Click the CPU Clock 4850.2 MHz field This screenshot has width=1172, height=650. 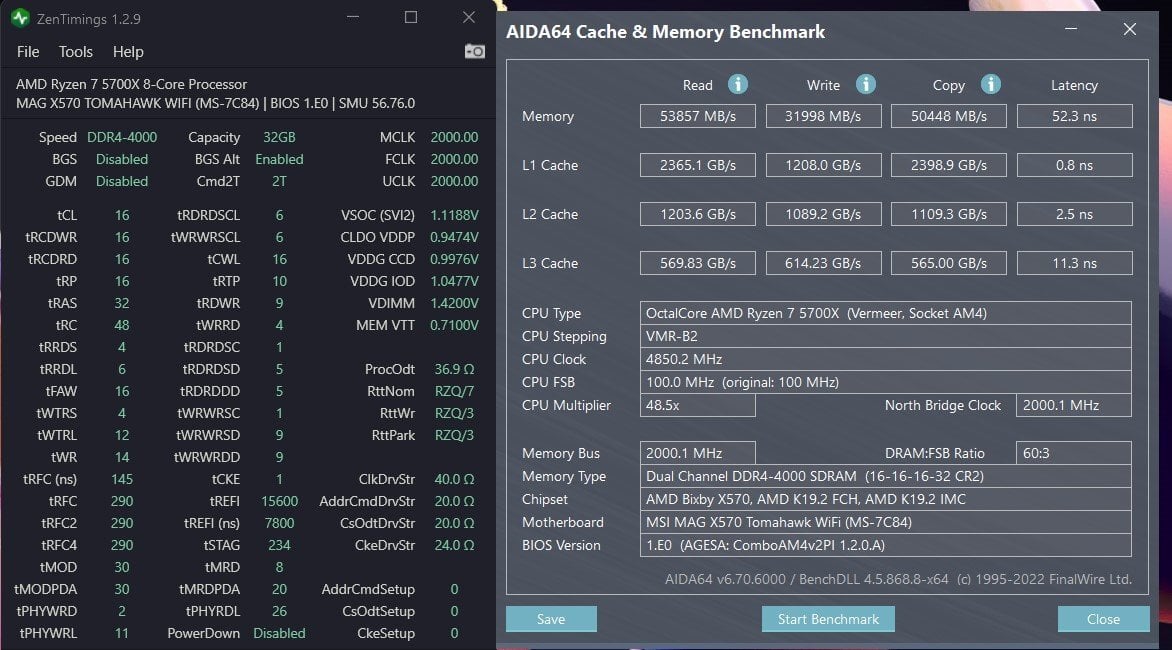point(886,359)
